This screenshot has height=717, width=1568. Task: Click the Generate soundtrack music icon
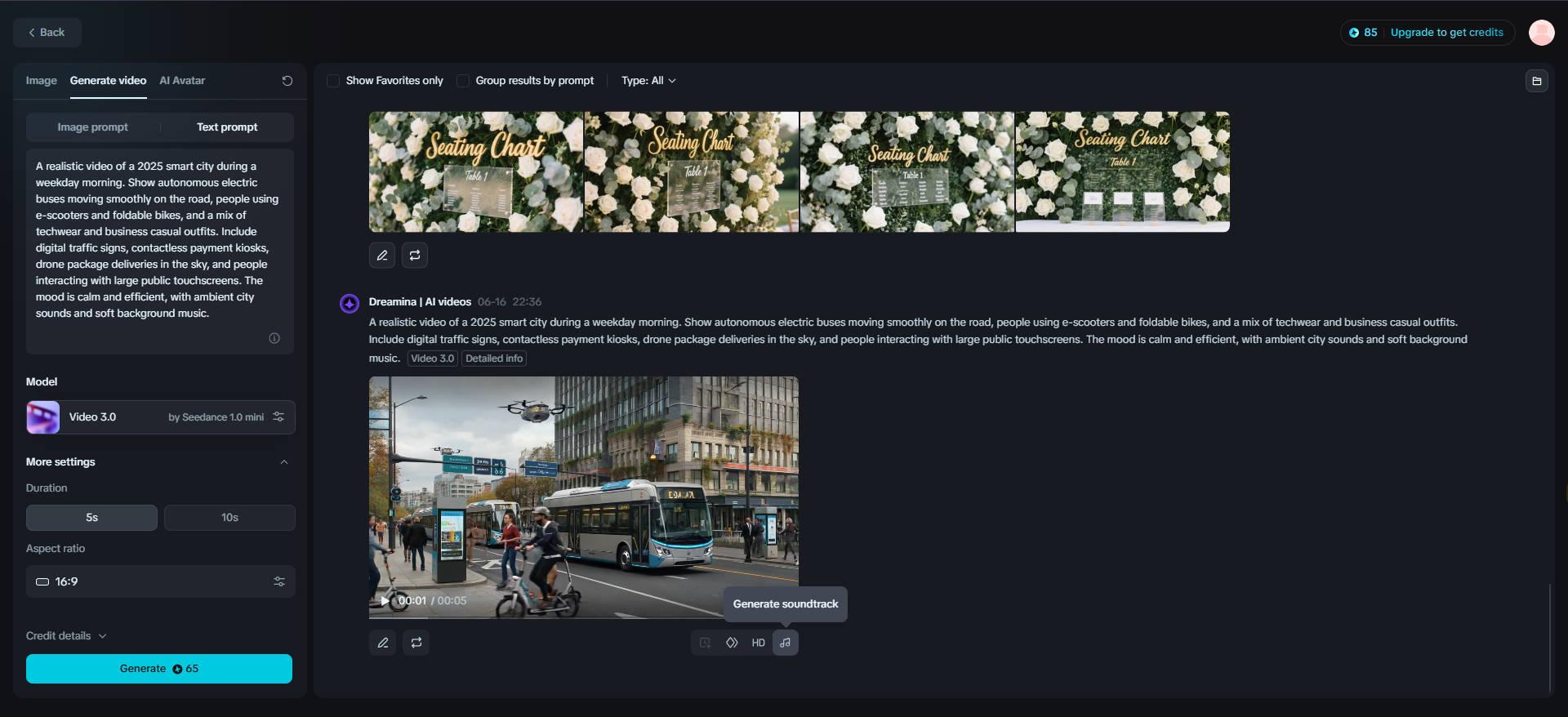click(785, 643)
